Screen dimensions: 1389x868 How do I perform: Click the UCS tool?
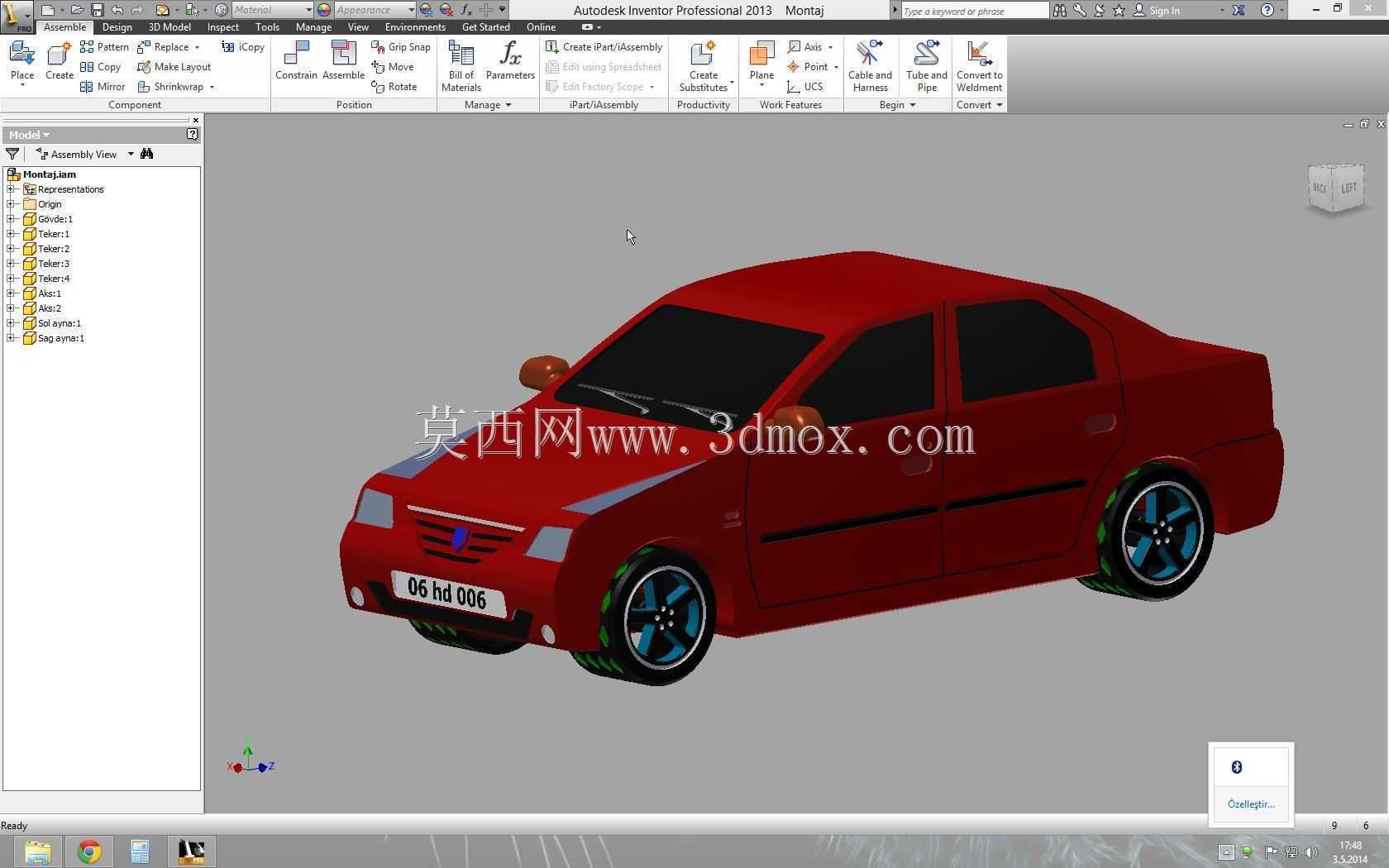pos(805,87)
